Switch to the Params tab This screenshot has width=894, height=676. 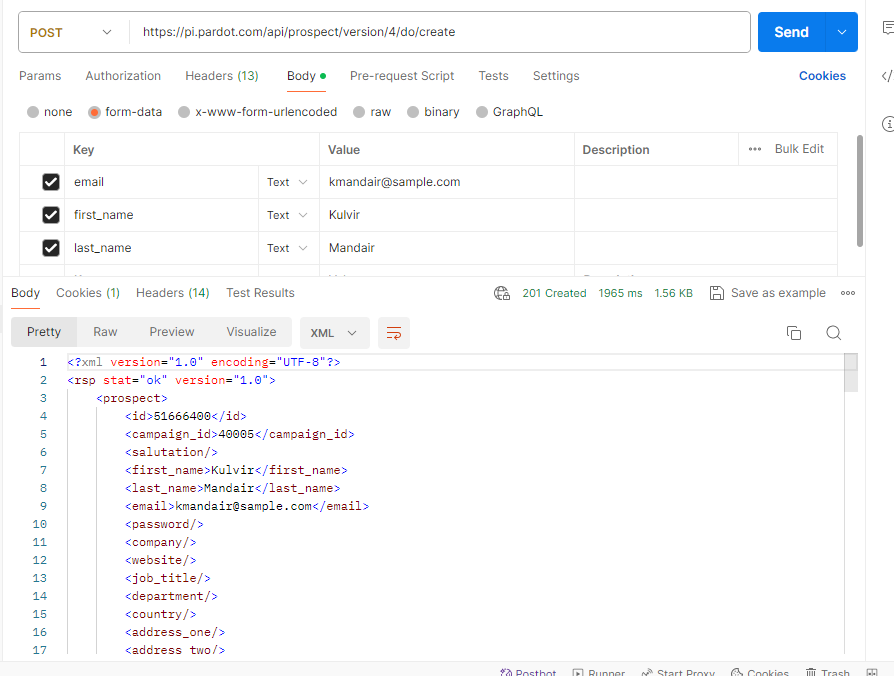(40, 76)
